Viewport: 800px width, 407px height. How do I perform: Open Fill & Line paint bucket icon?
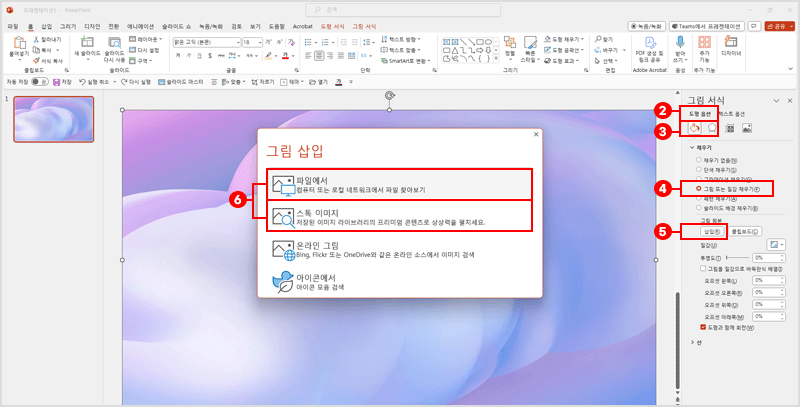[694, 128]
